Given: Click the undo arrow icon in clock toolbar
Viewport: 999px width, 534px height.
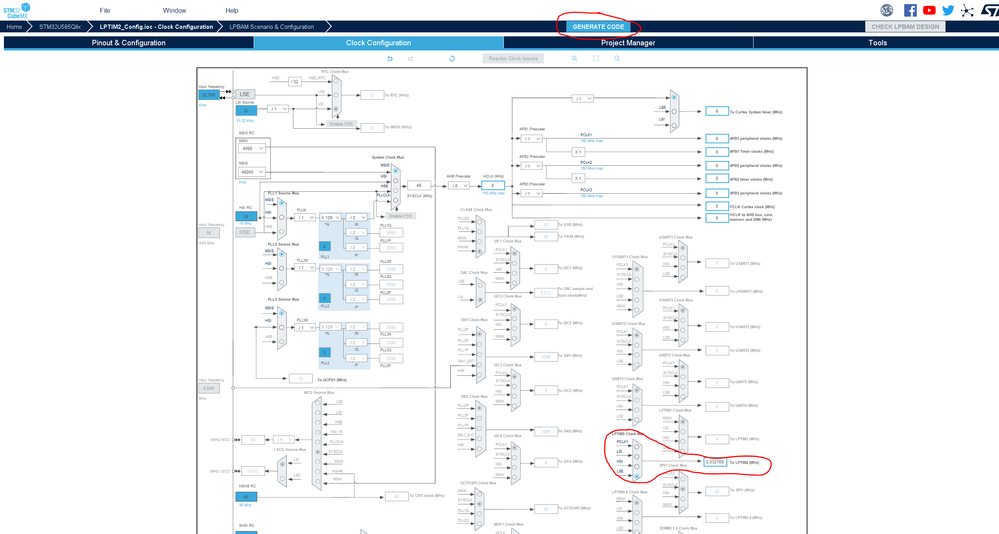Looking at the screenshot, I should (390, 58).
